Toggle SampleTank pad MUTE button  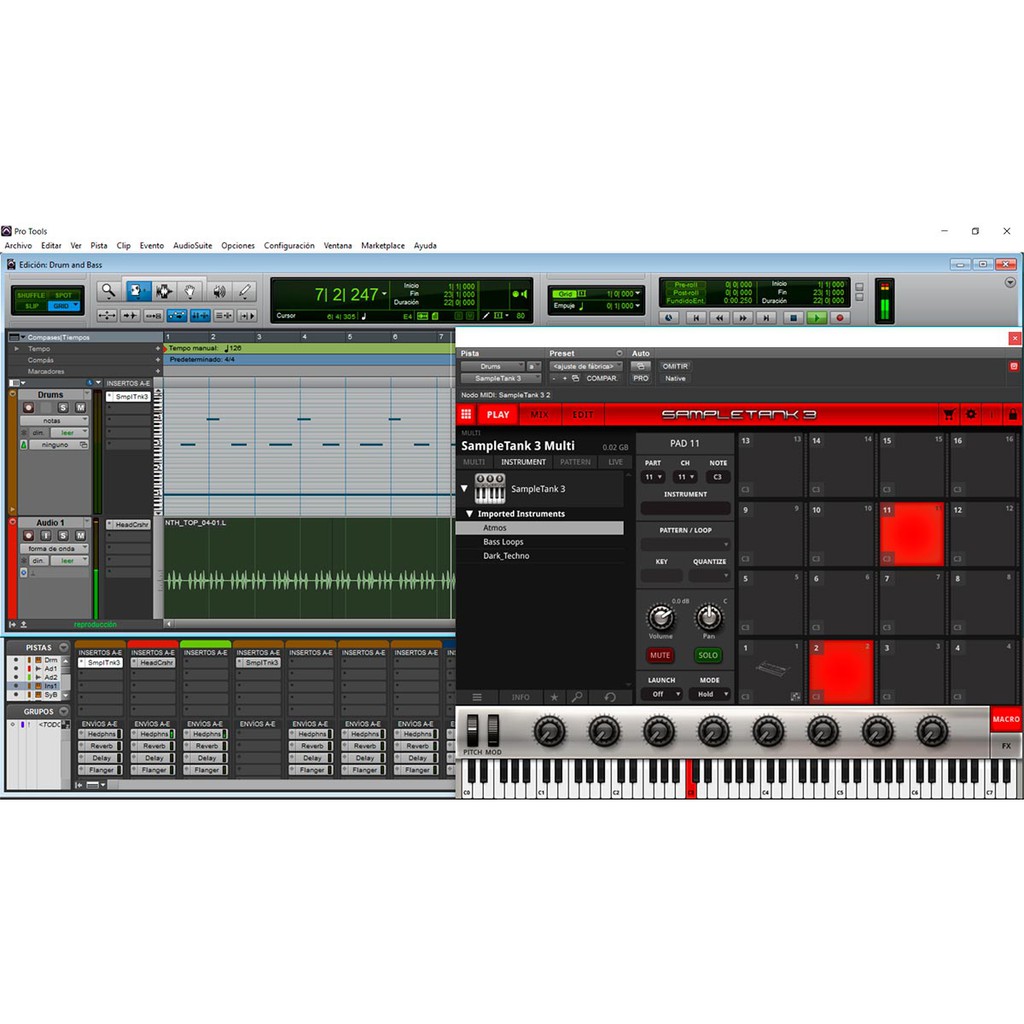[x=660, y=655]
